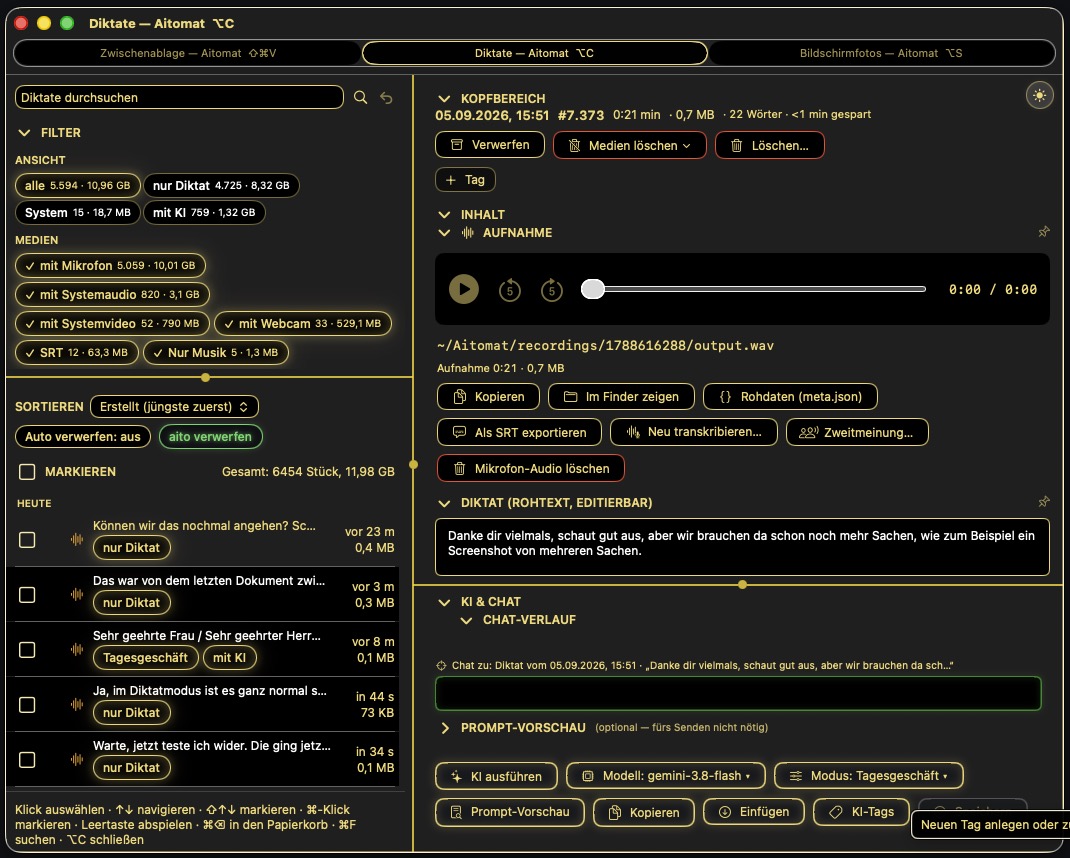Select the 'alle' view filter
Viewport: 1070px width, 858px height.
pyautogui.click(x=78, y=185)
